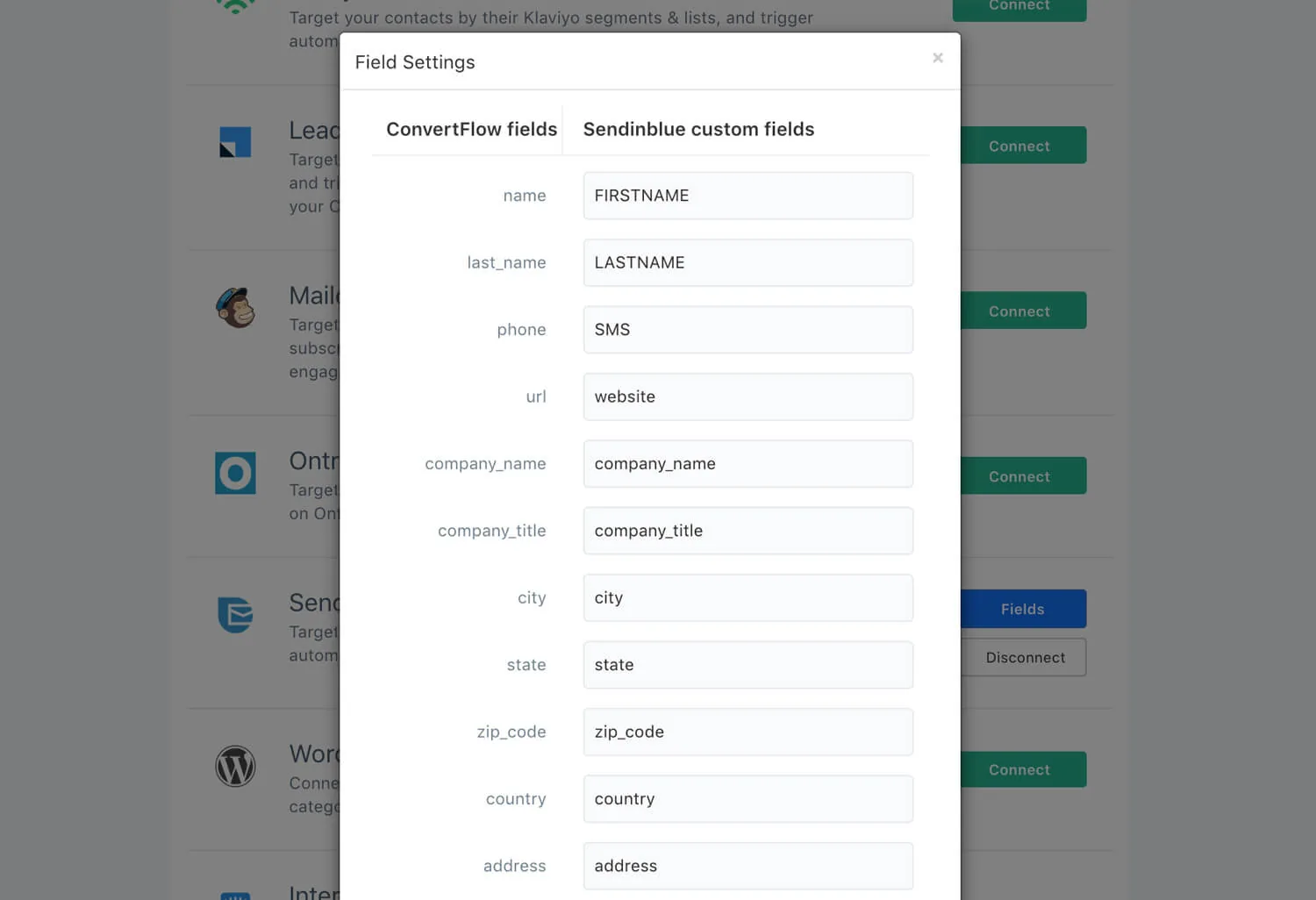Click the Mailchimp monkey logo icon
Viewport: 1316px width, 900px height.
click(x=235, y=308)
